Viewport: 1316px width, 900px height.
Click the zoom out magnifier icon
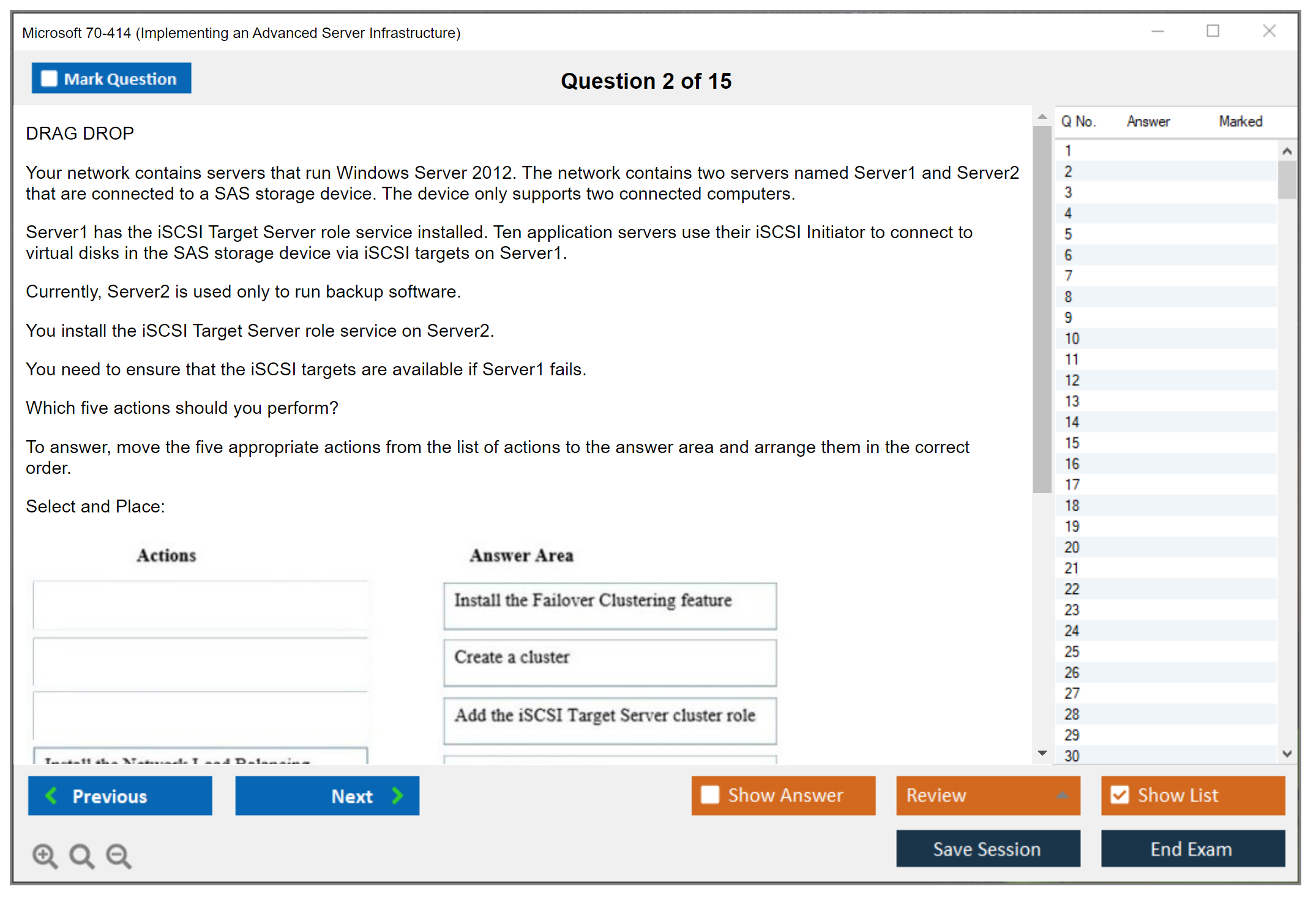click(x=118, y=855)
